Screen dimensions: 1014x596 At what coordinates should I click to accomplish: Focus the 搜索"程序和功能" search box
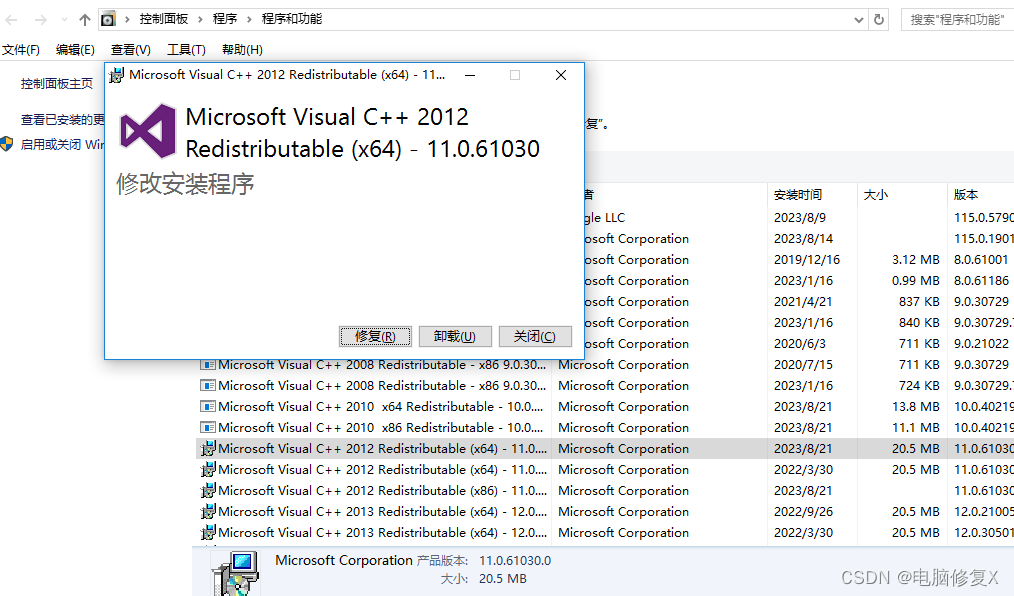point(957,19)
